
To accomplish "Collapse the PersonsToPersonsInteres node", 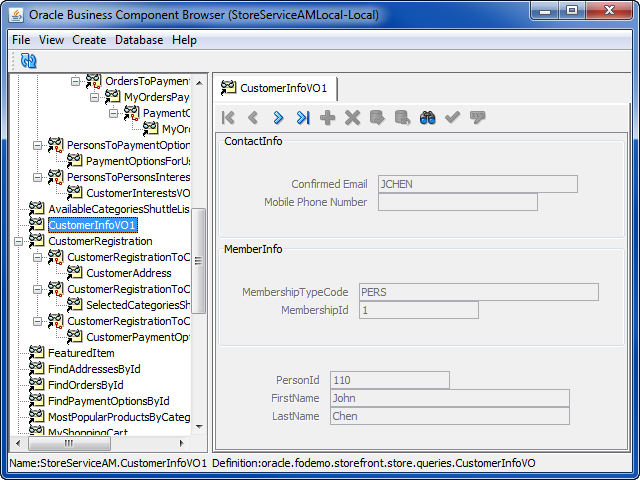I will click(37, 177).
